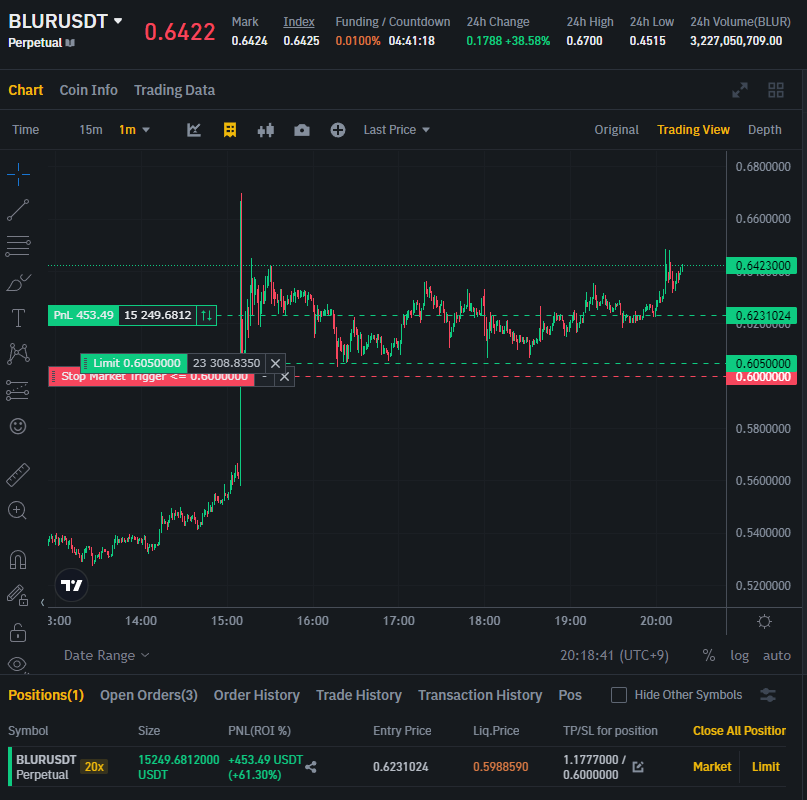Click the plus add icon in toolbar
The width and height of the screenshot is (807, 800).
(x=338, y=130)
